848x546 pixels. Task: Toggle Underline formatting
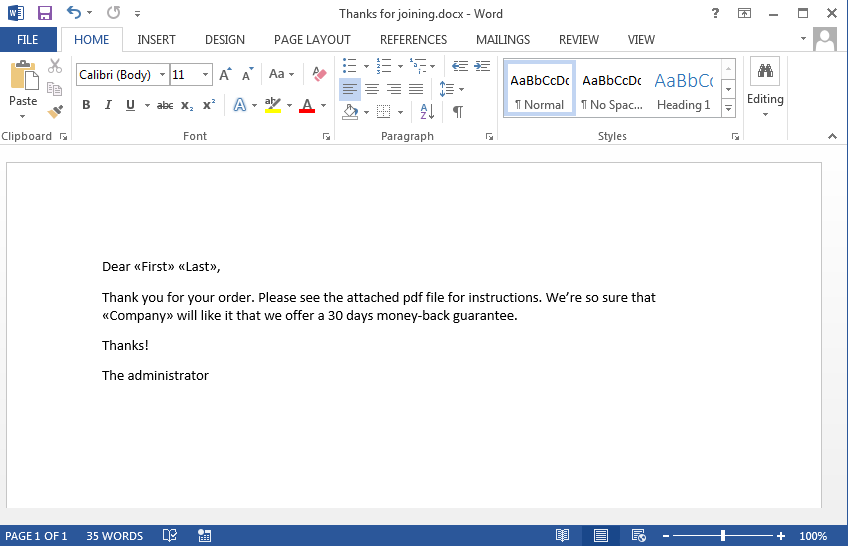tap(130, 105)
